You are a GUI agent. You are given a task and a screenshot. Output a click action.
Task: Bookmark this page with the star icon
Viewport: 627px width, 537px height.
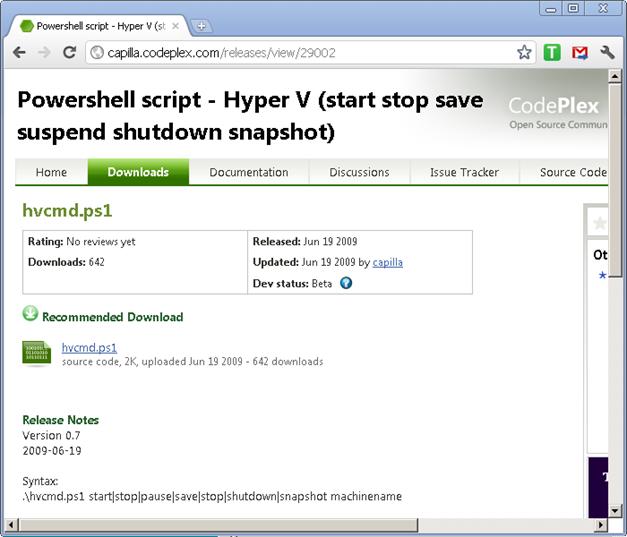524,52
